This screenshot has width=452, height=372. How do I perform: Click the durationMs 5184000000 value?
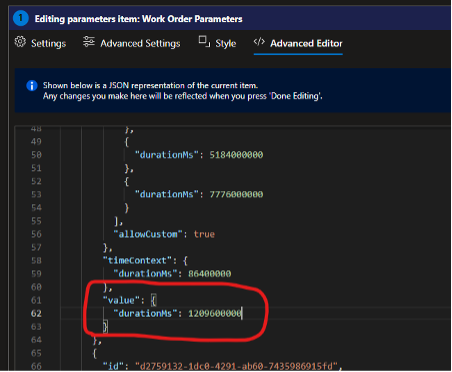[x=236, y=155]
